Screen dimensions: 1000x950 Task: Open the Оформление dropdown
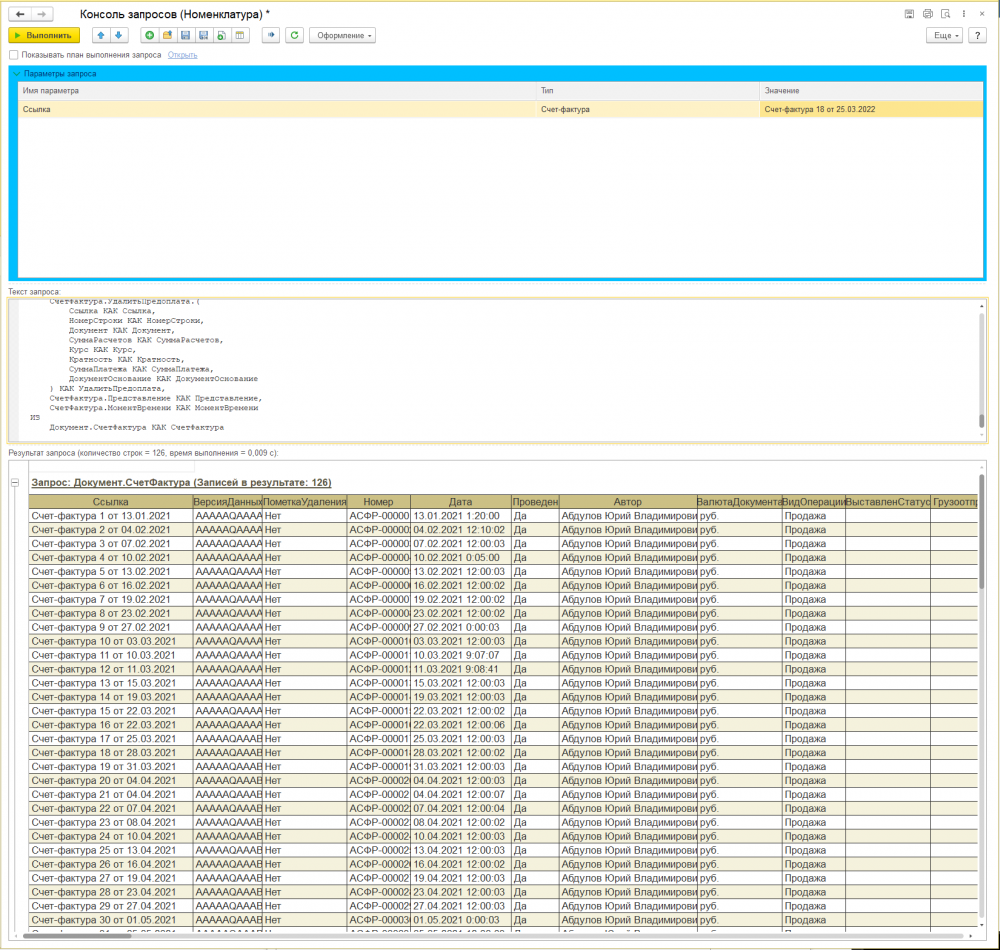click(342, 35)
